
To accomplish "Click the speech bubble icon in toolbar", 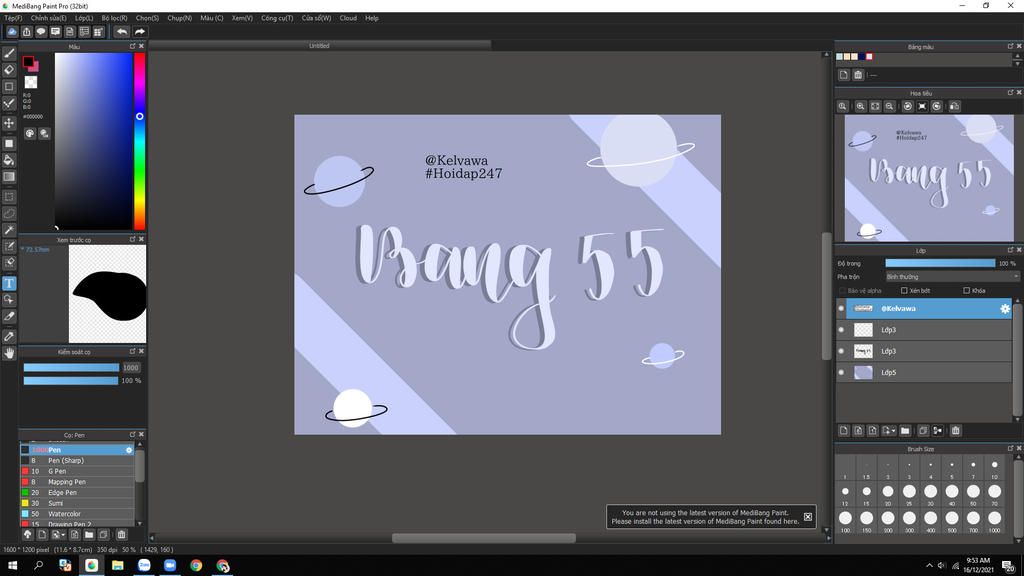I will [x=41, y=31].
